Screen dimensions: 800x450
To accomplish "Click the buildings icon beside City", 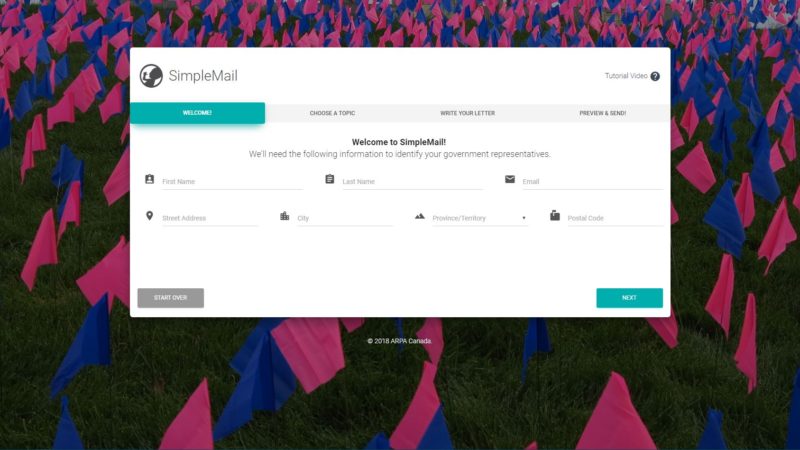I will 285,216.
